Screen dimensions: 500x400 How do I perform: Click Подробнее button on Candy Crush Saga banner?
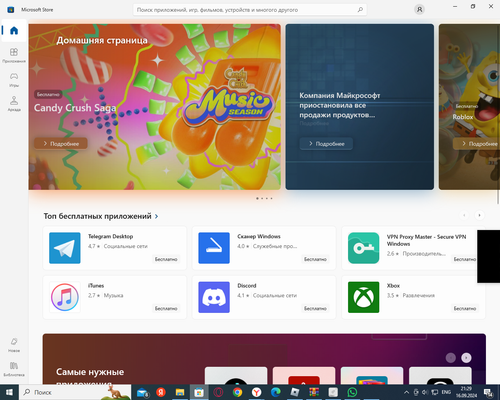[x=61, y=144]
